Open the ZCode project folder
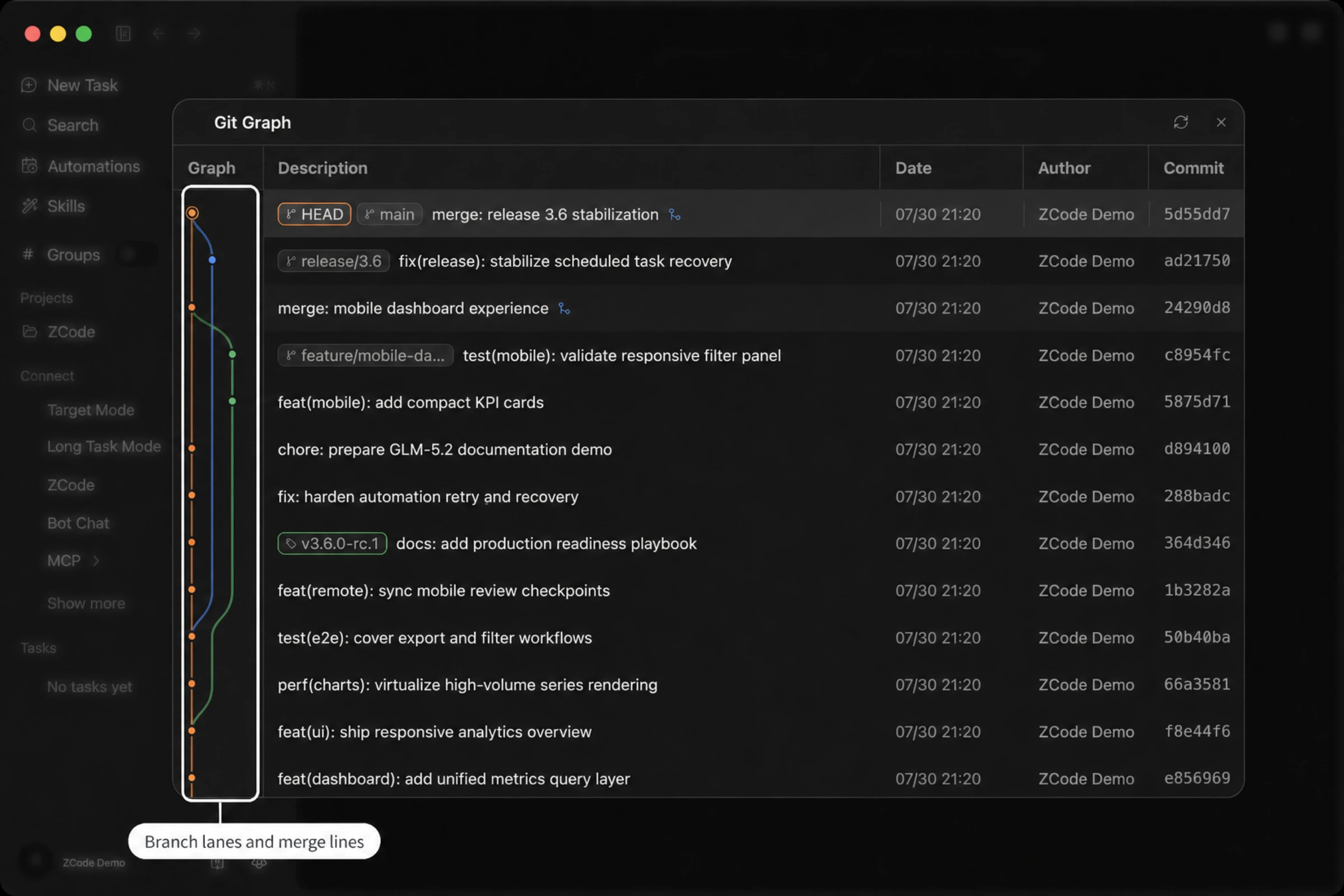1344x896 pixels. [71, 332]
